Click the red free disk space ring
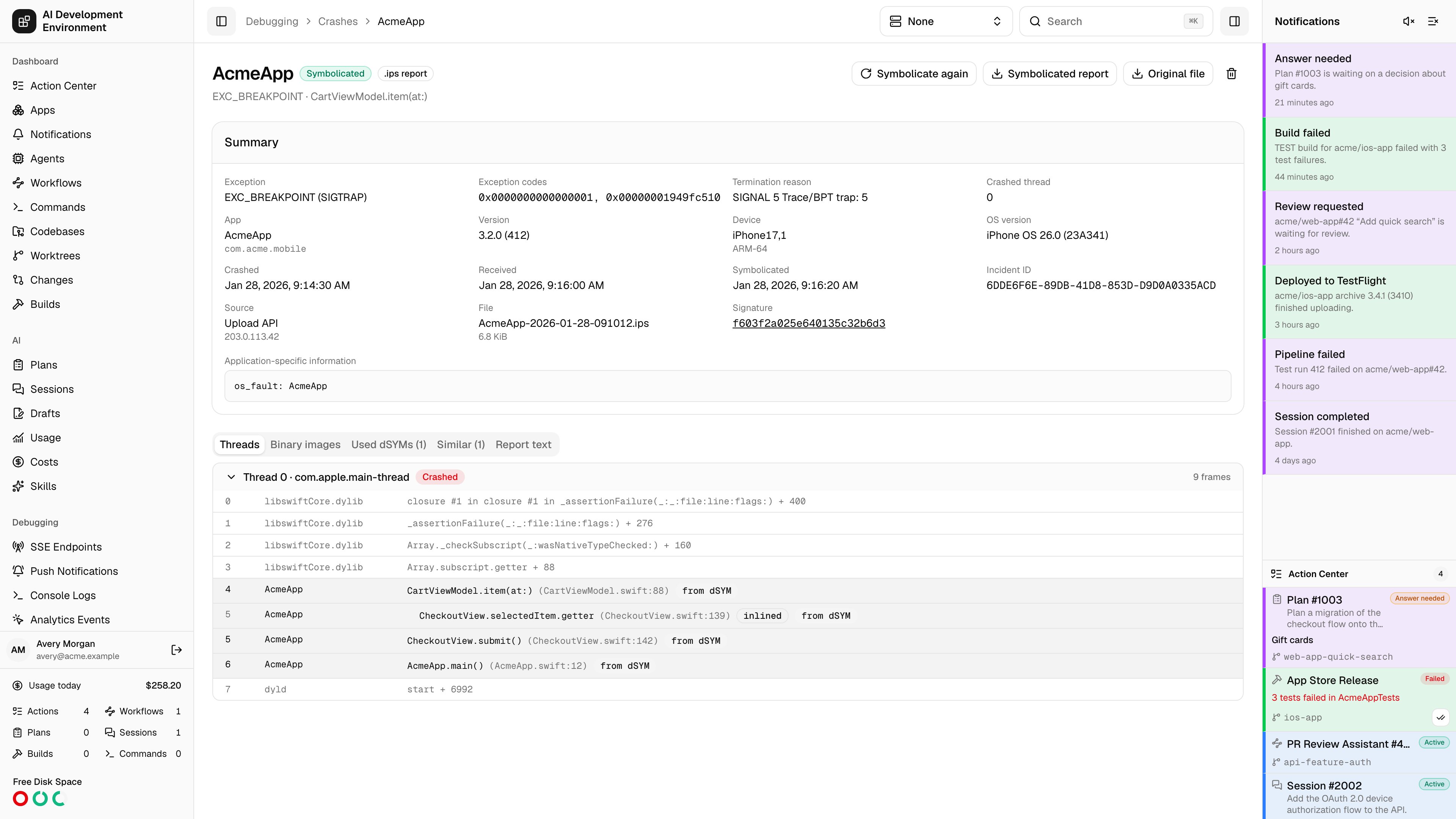 [x=20, y=799]
